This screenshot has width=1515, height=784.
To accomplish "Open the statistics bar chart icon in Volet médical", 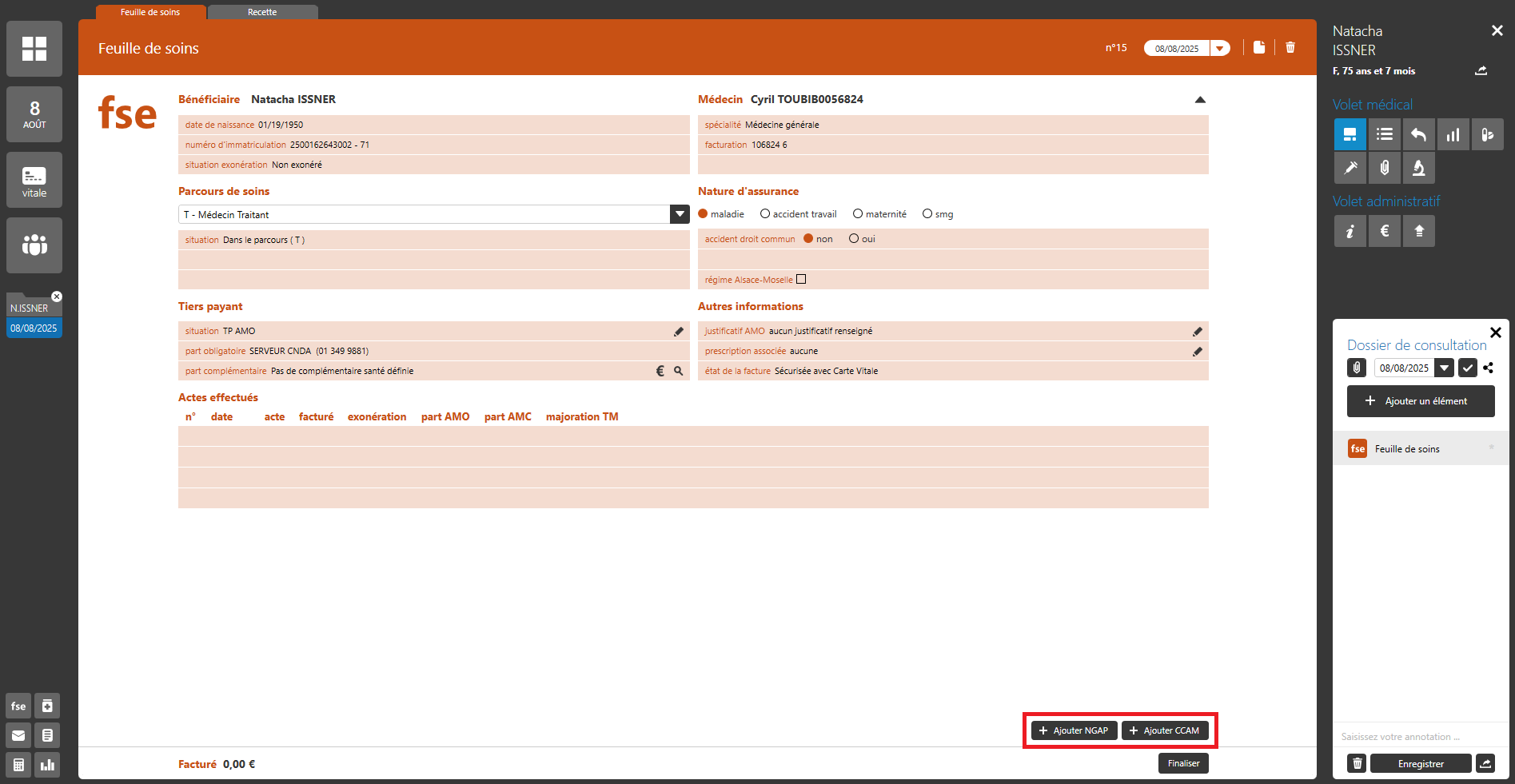I will pyautogui.click(x=1453, y=135).
